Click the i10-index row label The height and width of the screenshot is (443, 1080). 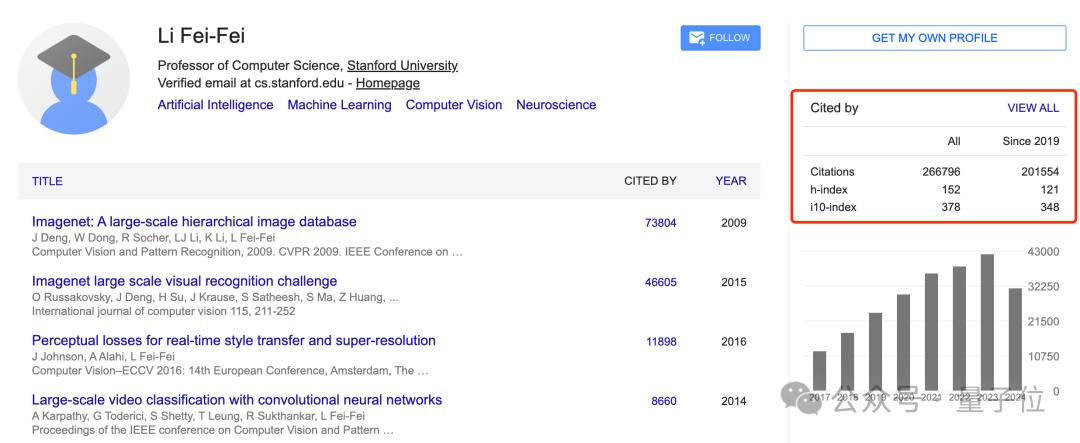pos(833,207)
